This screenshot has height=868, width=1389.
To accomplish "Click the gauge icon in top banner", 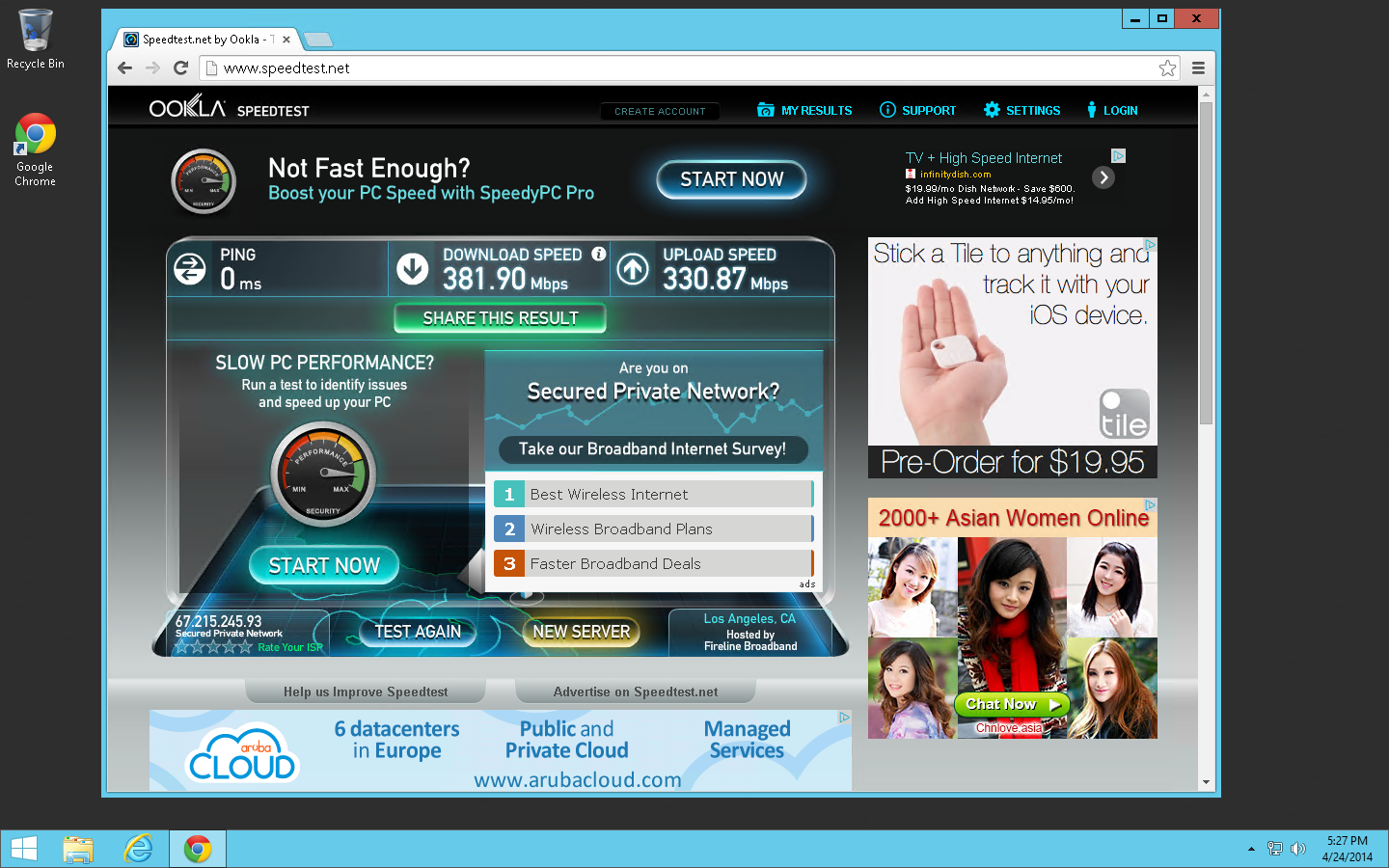I will [x=204, y=181].
